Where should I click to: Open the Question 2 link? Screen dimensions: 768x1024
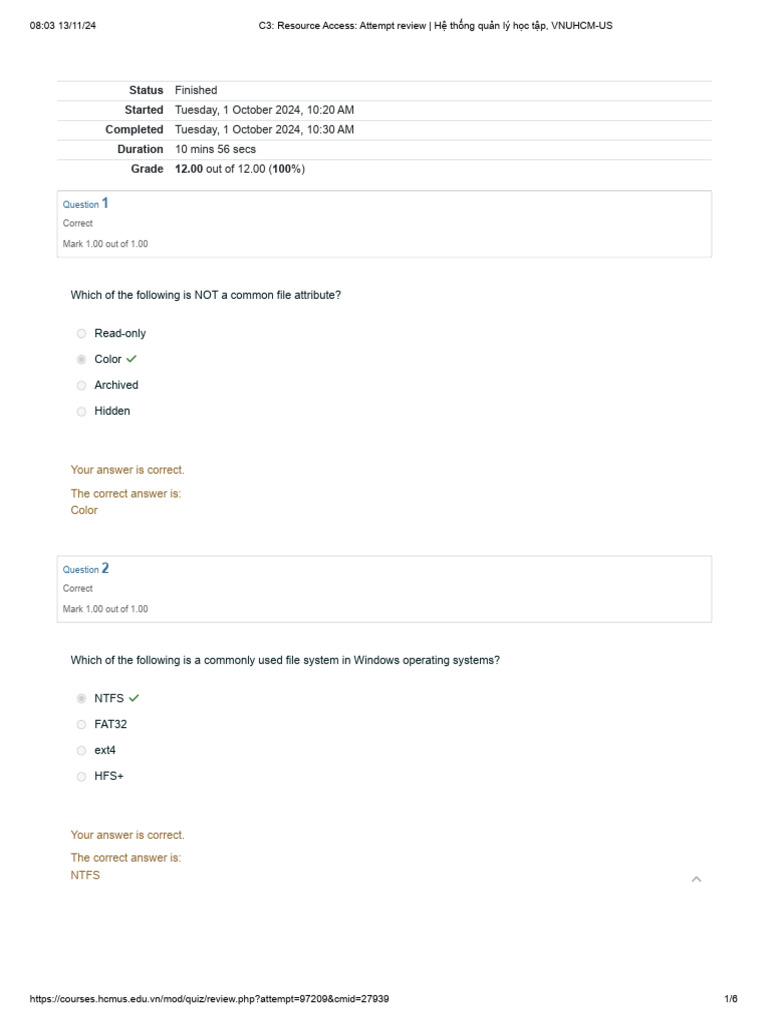[x=86, y=569]
